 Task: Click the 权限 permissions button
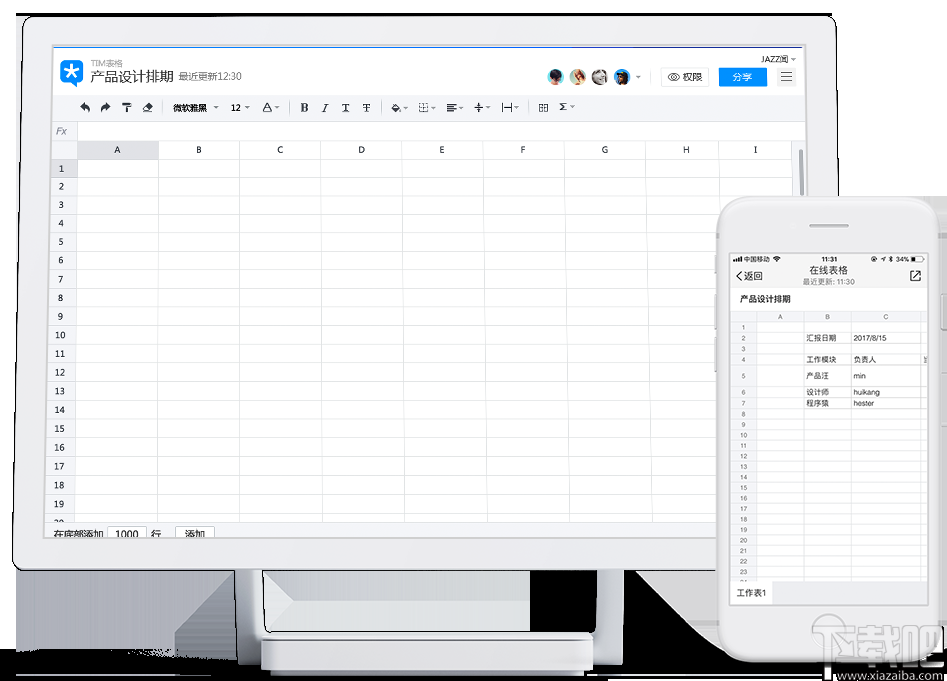click(x=685, y=77)
